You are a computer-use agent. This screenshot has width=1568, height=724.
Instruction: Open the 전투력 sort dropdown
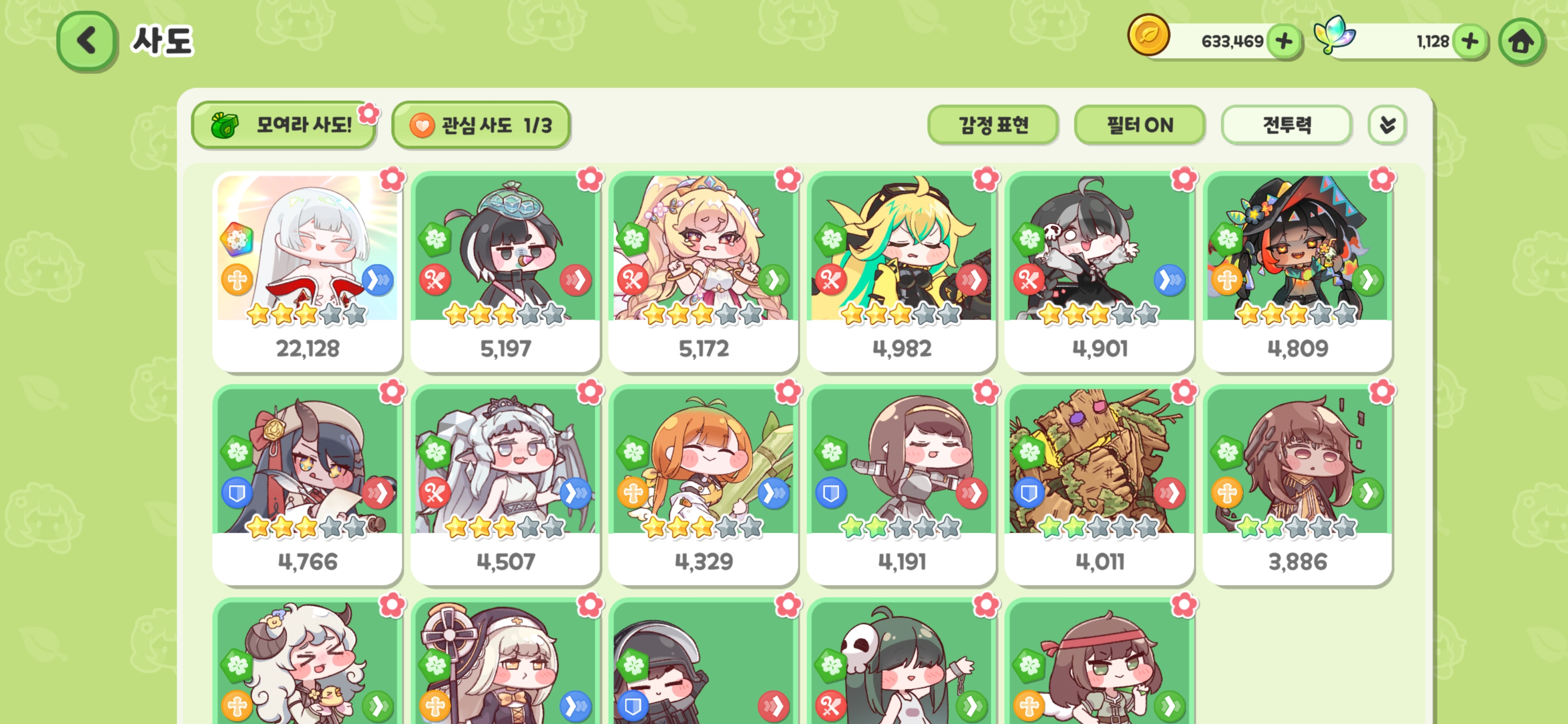(x=1286, y=125)
